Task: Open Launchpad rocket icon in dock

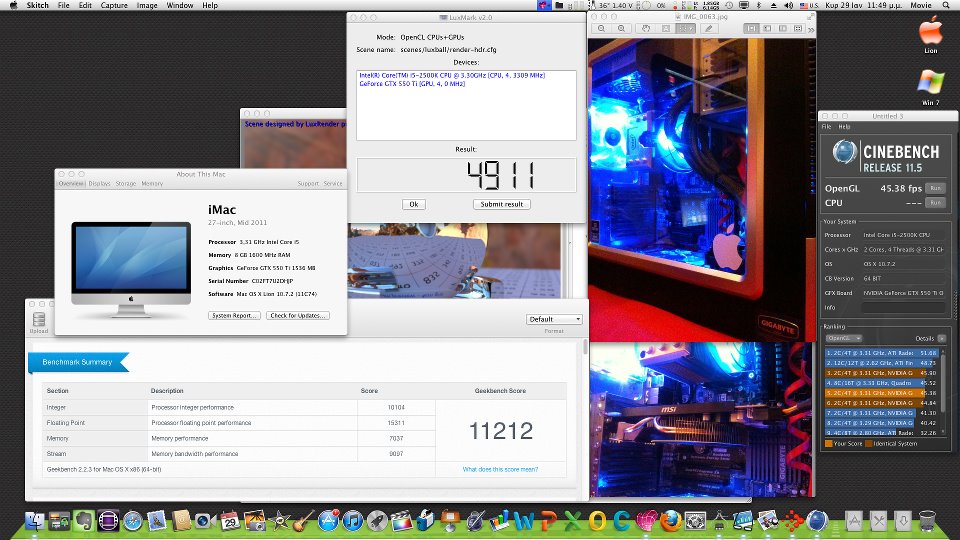Action: point(377,520)
